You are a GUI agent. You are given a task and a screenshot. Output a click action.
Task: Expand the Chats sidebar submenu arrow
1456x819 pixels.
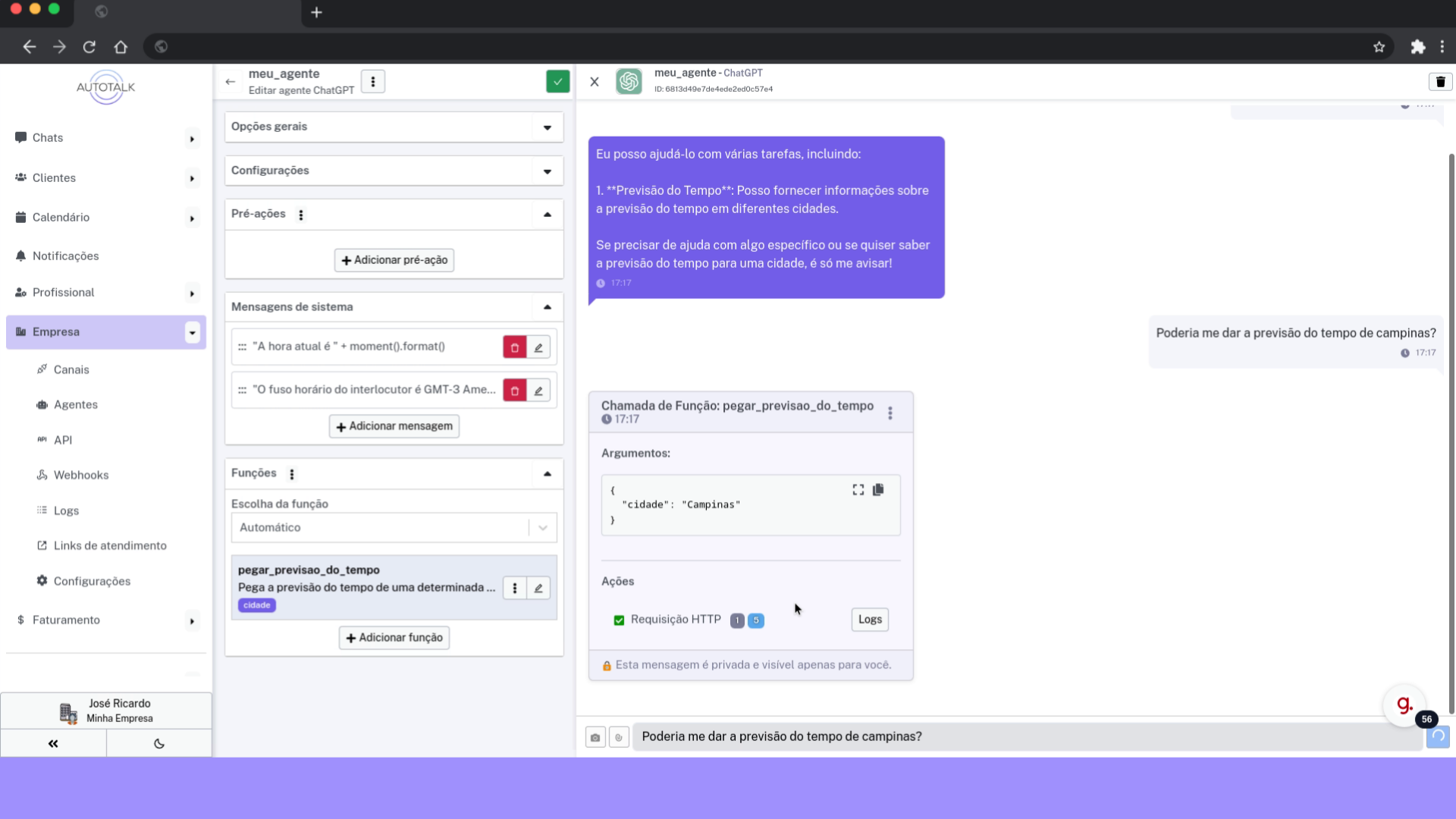(x=193, y=139)
